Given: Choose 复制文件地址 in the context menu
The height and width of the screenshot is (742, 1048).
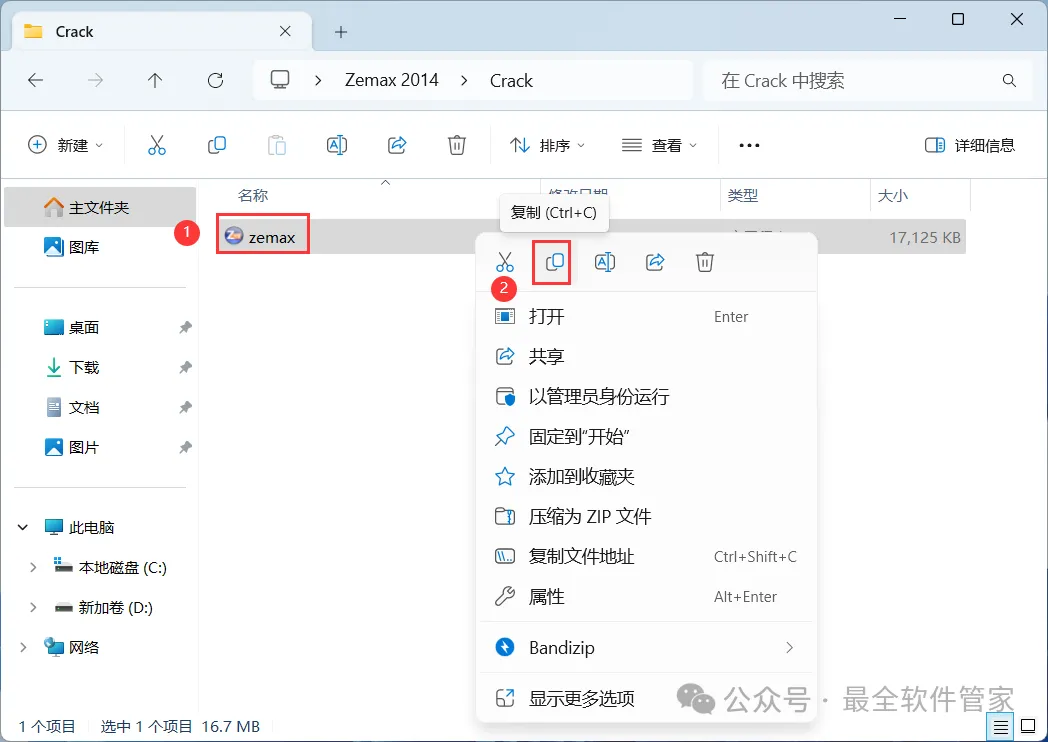Looking at the screenshot, I should pos(646,556).
